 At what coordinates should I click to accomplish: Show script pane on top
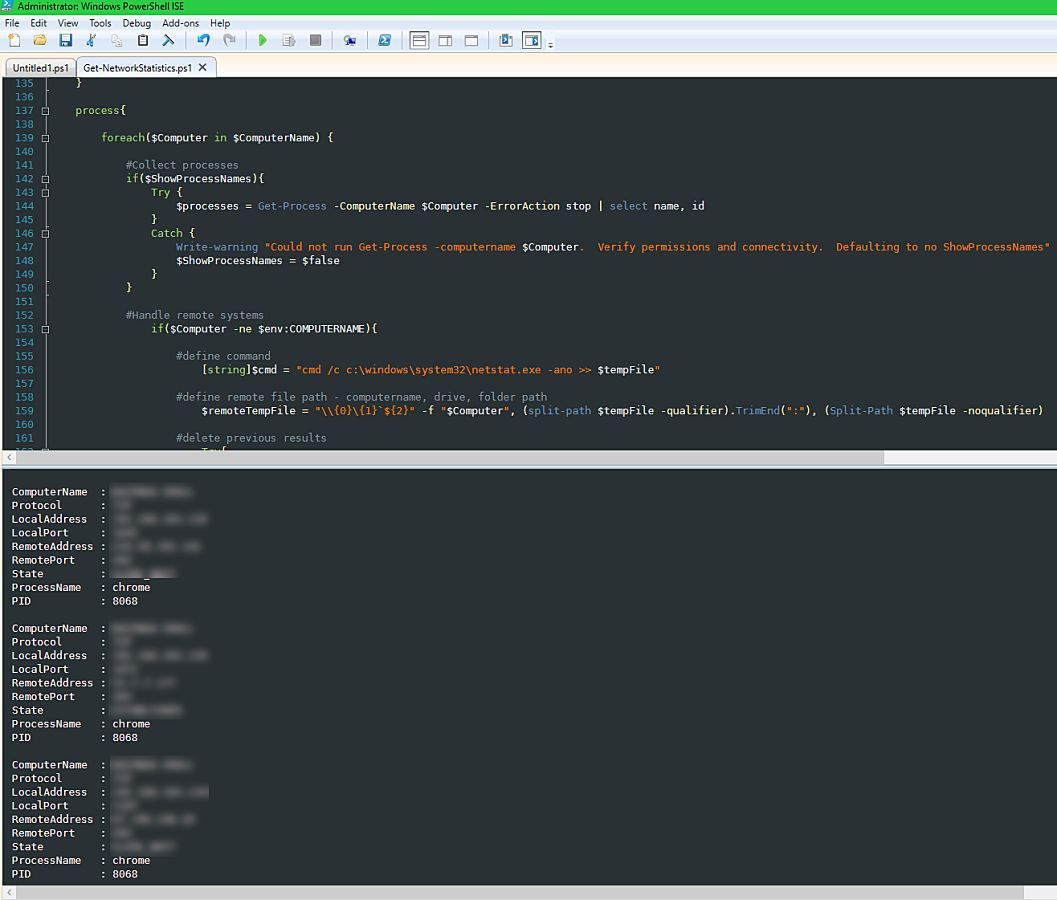click(418, 40)
